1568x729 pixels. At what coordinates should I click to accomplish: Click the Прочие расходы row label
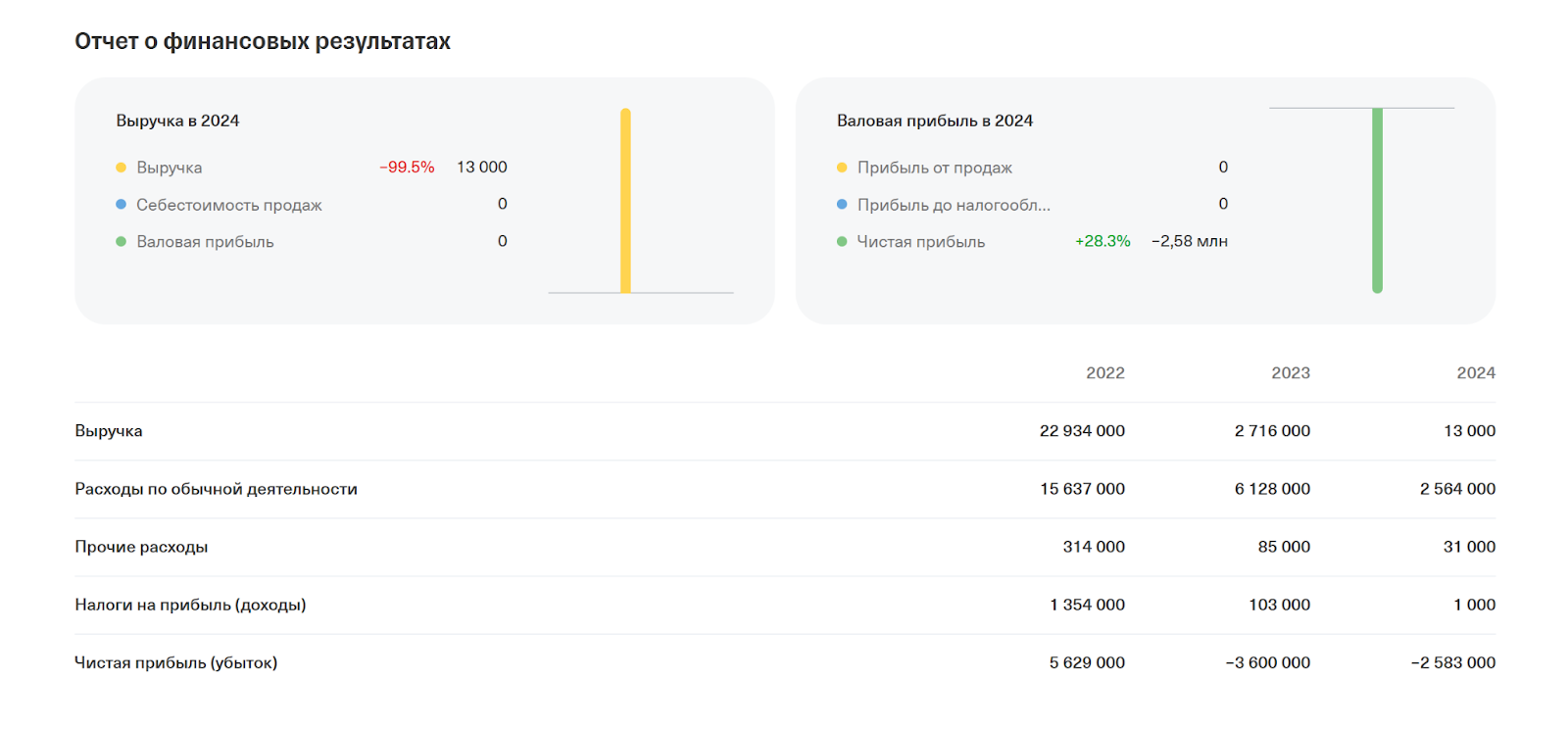click(x=141, y=547)
